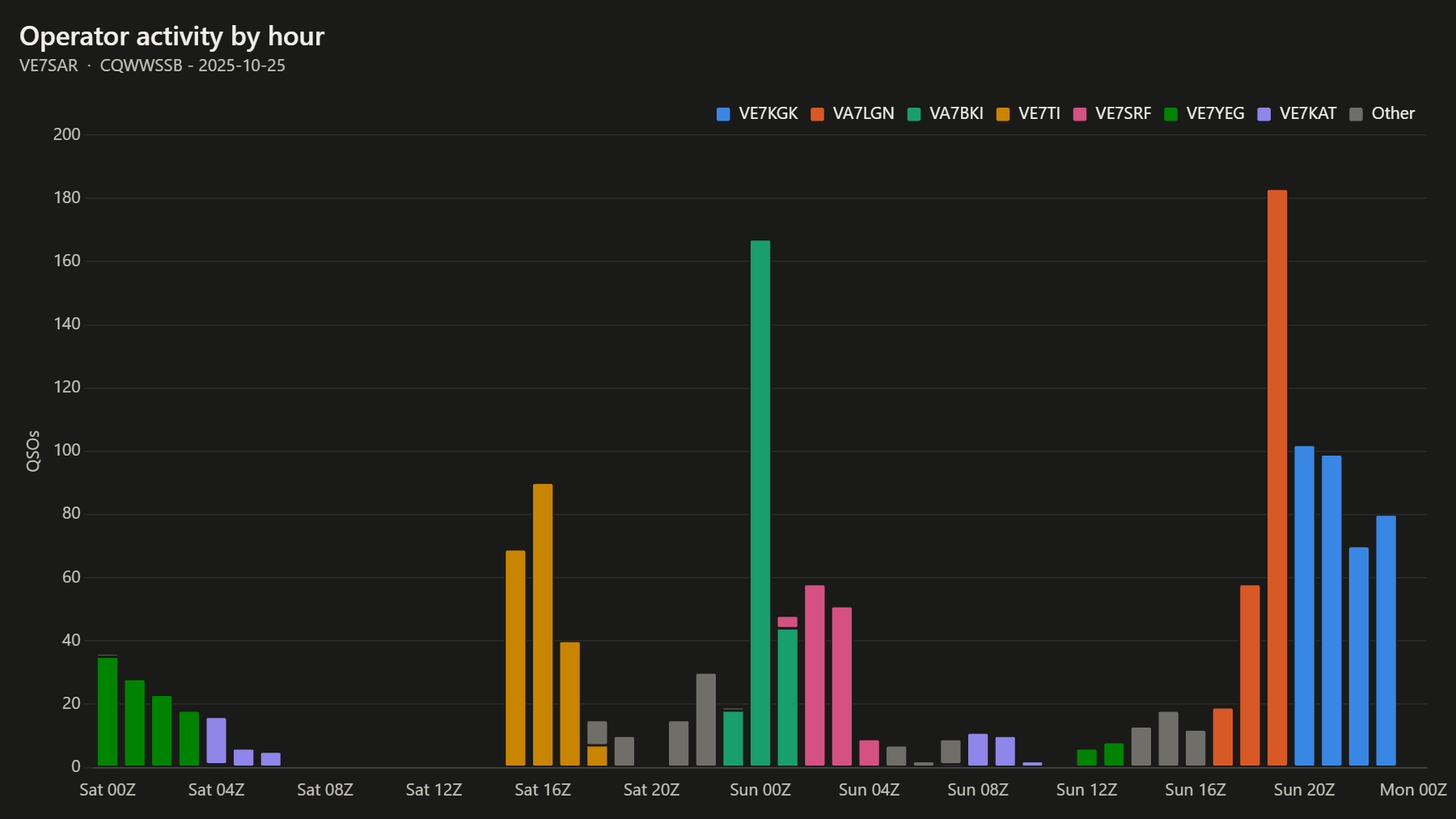
Task: Click the 'Sun 12Z' axis label
Action: 1086,790
